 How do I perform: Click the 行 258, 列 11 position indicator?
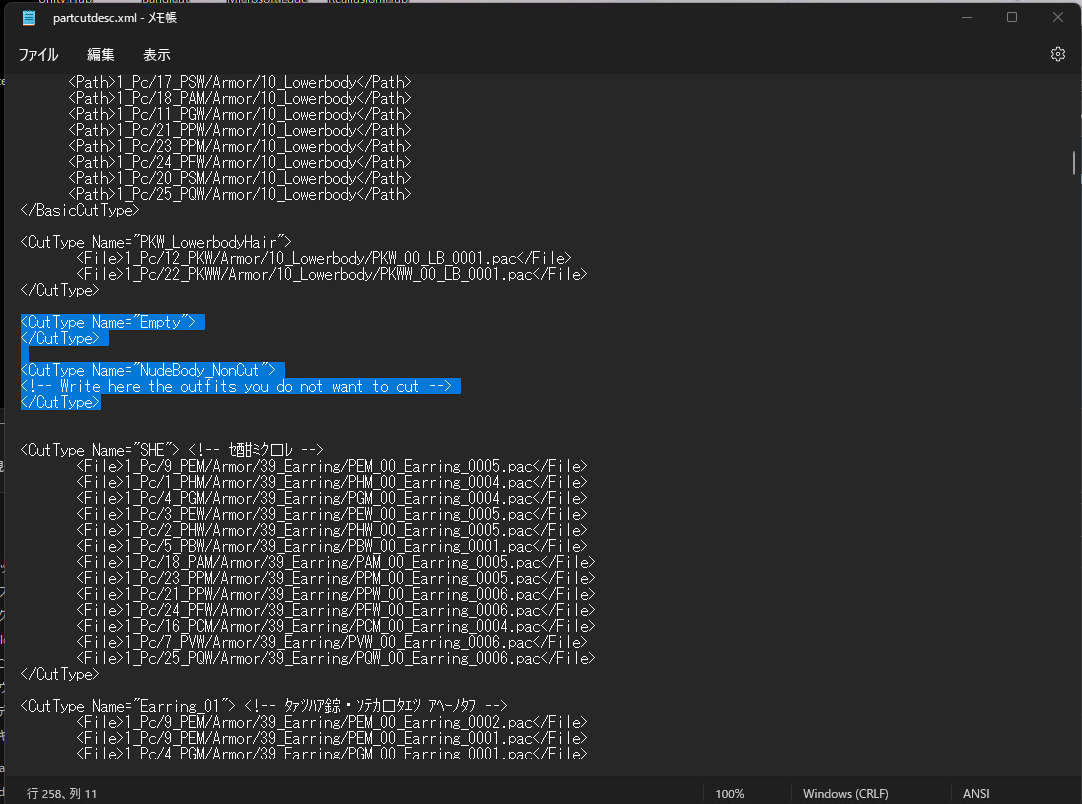tap(63, 794)
